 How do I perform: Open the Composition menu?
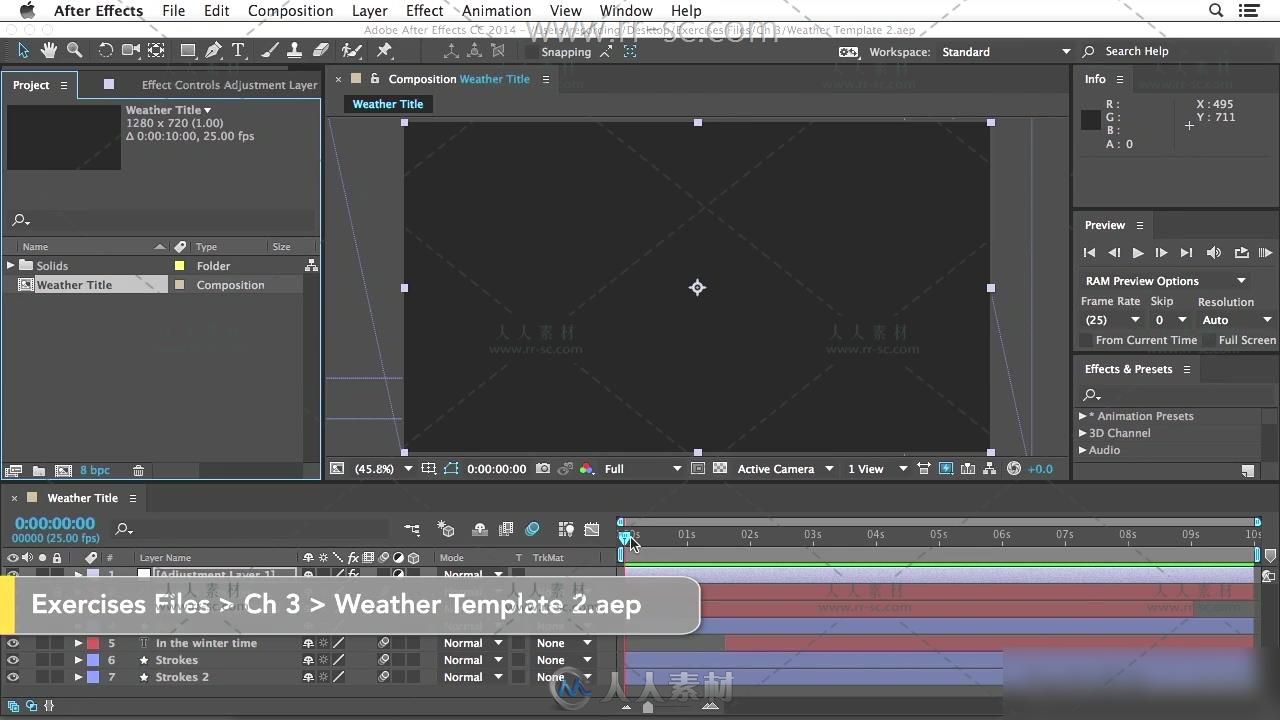(x=290, y=11)
